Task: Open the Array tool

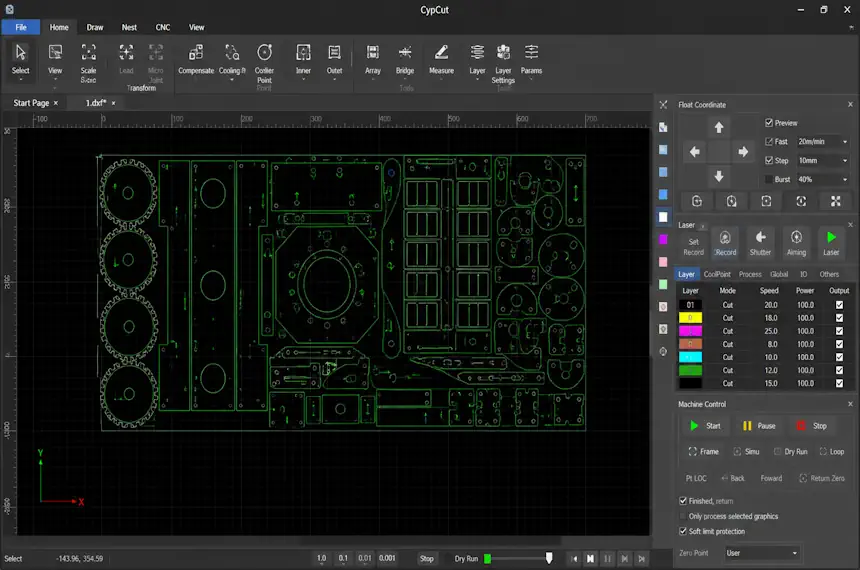Action: [373, 59]
